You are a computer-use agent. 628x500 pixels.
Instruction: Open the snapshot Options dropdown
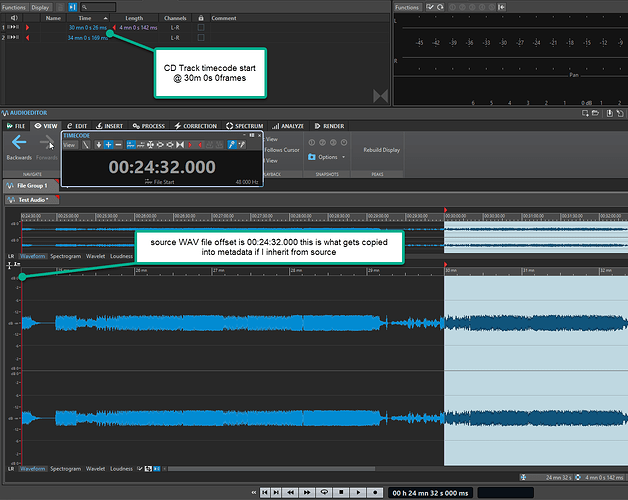click(327, 157)
